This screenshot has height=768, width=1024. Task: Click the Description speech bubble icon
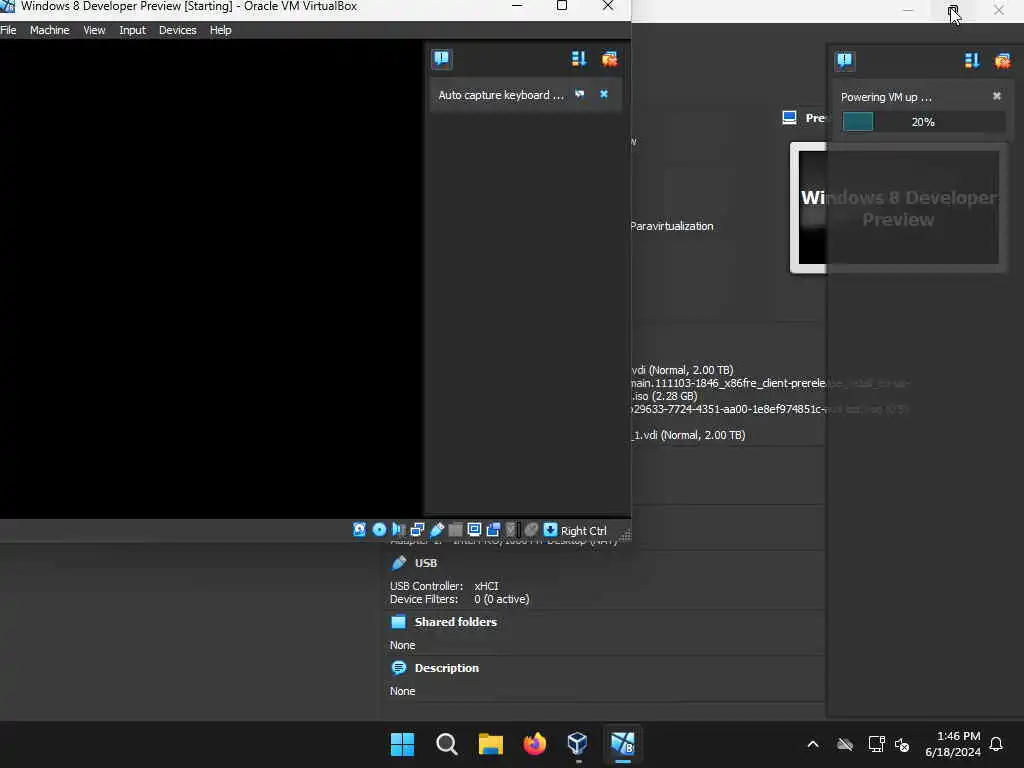tap(398, 667)
